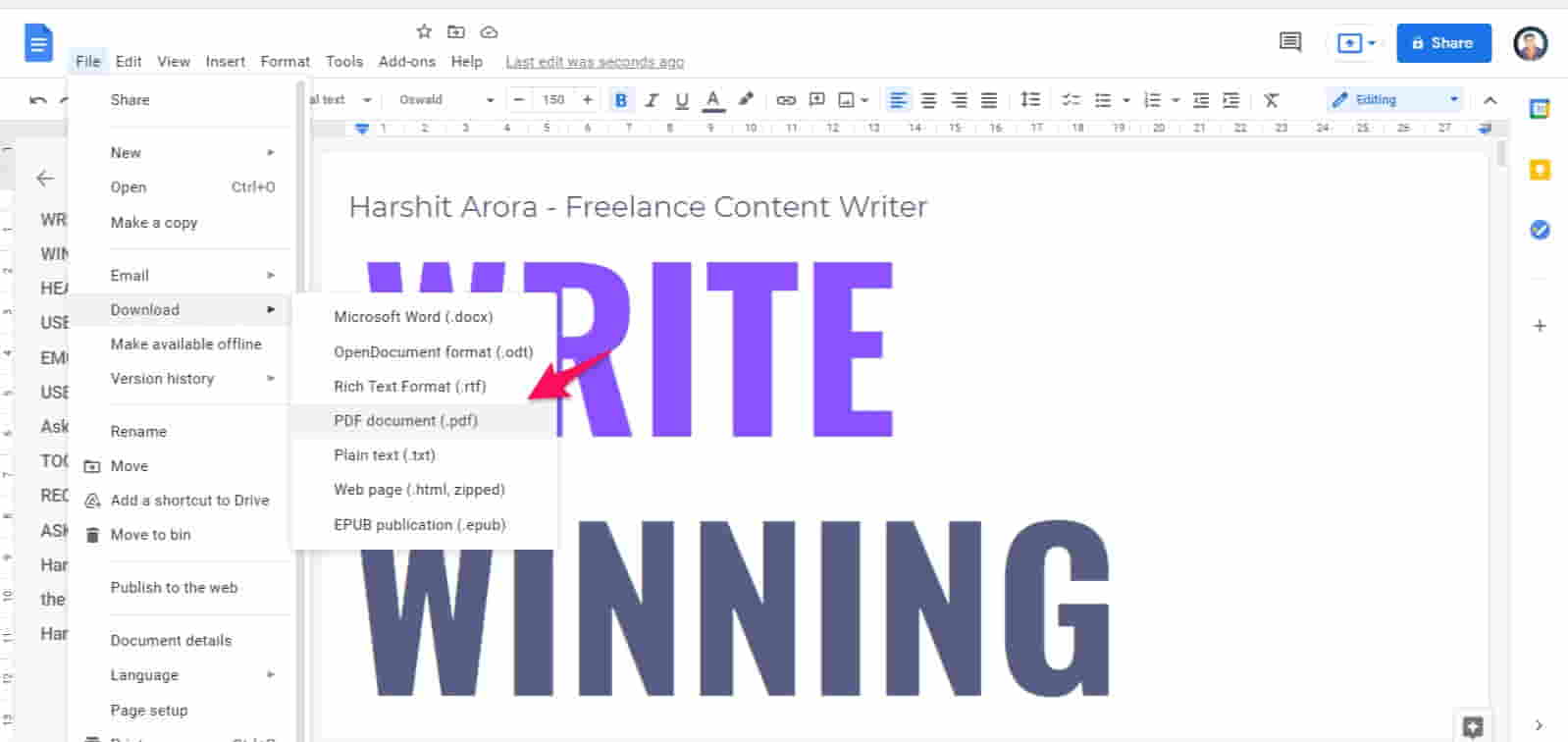Click the Insert link icon

[786, 100]
